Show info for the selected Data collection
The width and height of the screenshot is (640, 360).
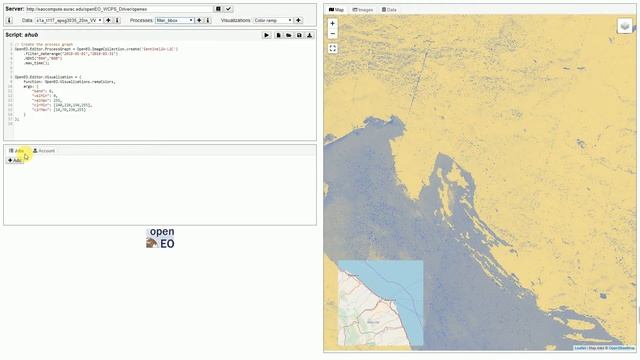point(117,20)
